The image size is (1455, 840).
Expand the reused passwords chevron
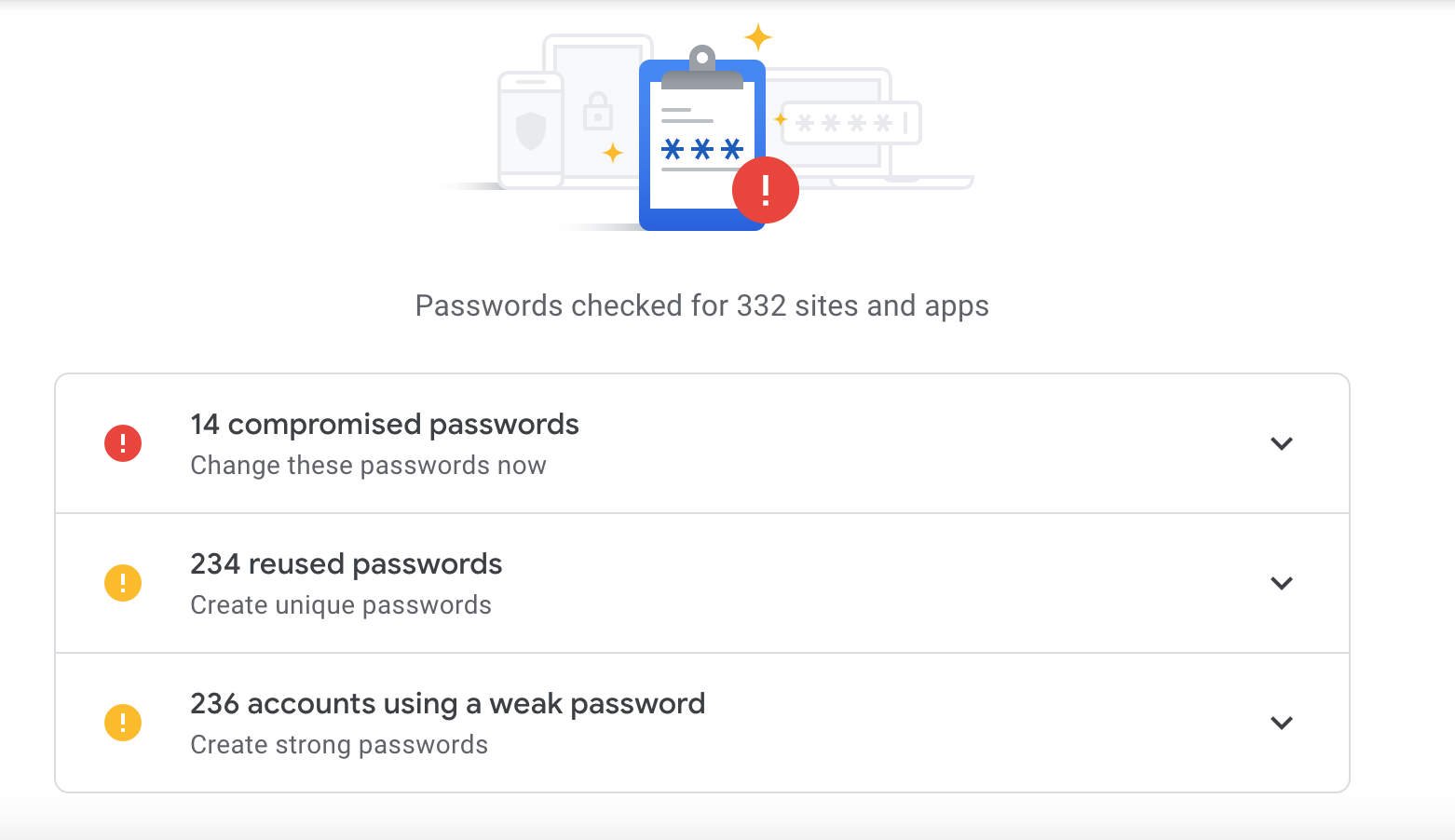pyautogui.click(x=1282, y=583)
